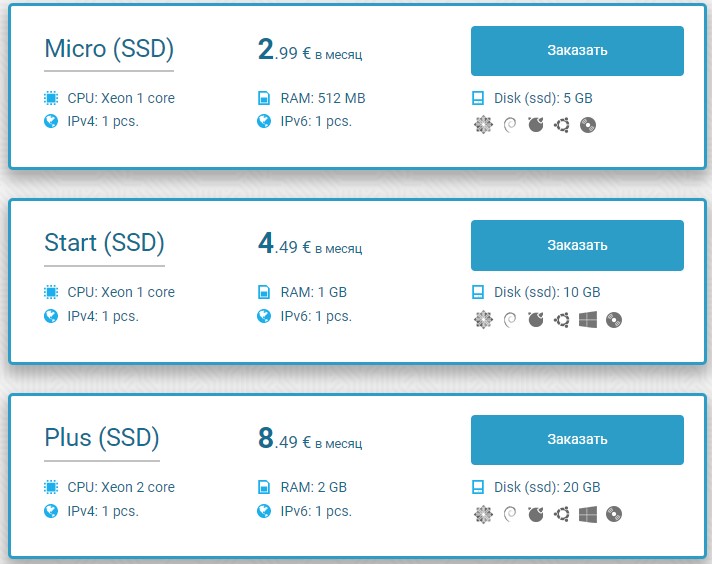This screenshot has width=712, height=564.
Task: Click CPU: Xeon 1 core in Start plan
Action: pos(121,292)
